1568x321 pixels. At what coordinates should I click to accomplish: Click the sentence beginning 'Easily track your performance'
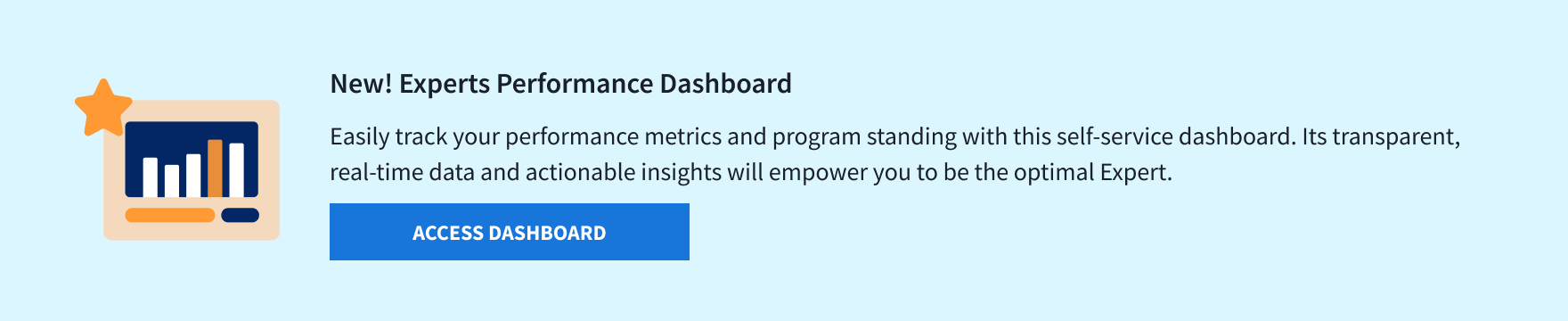[x=811, y=136]
